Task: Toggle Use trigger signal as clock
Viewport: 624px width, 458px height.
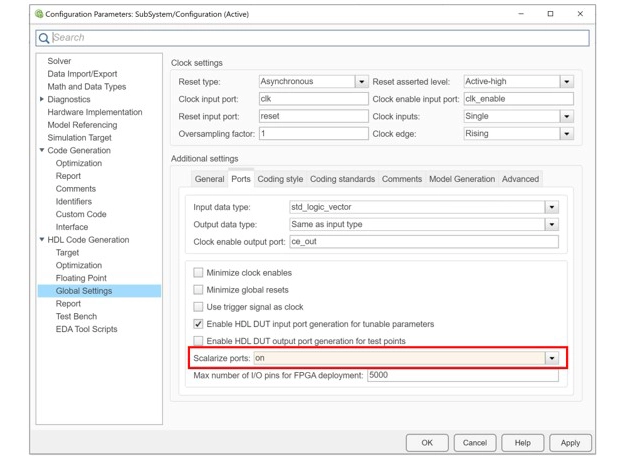Action: (x=198, y=307)
